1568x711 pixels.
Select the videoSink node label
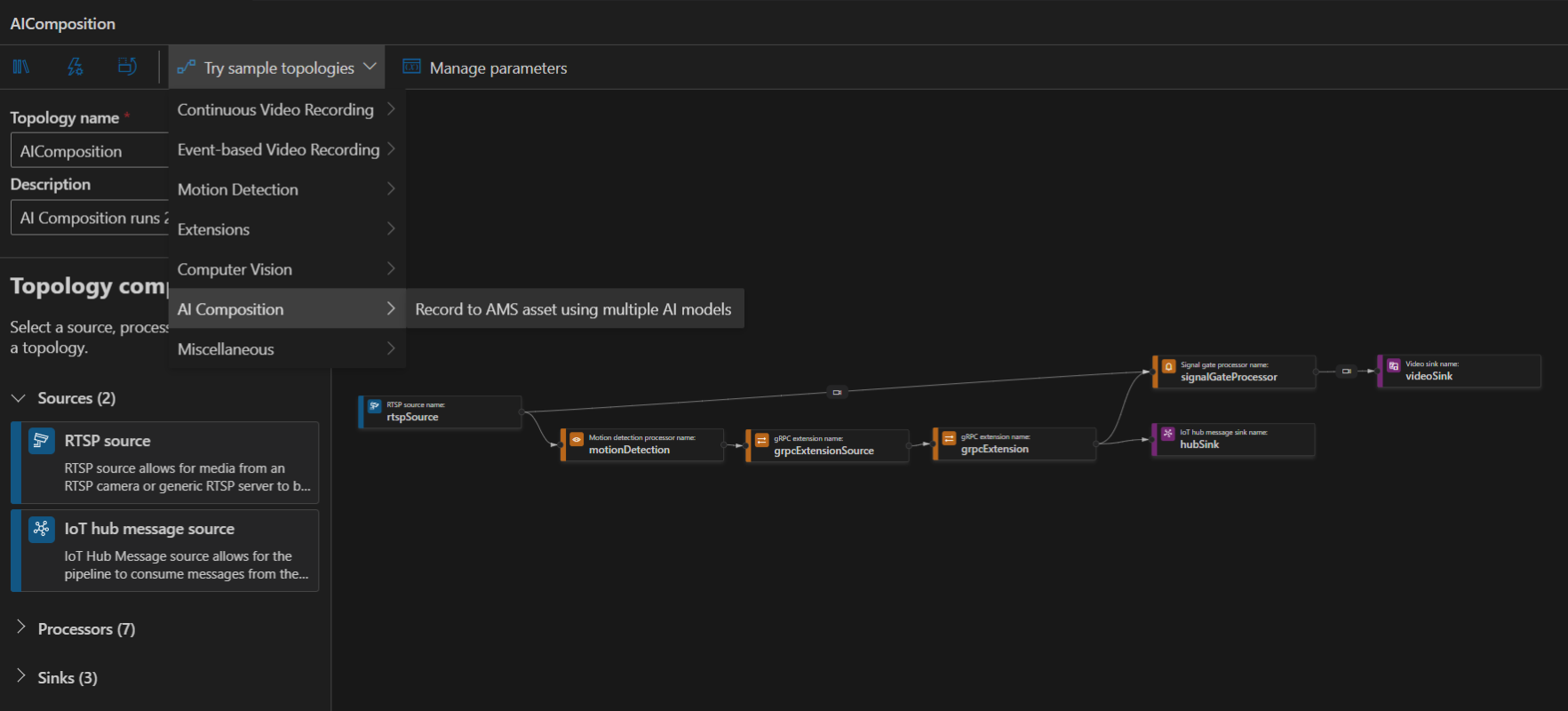click(1429, 376)
